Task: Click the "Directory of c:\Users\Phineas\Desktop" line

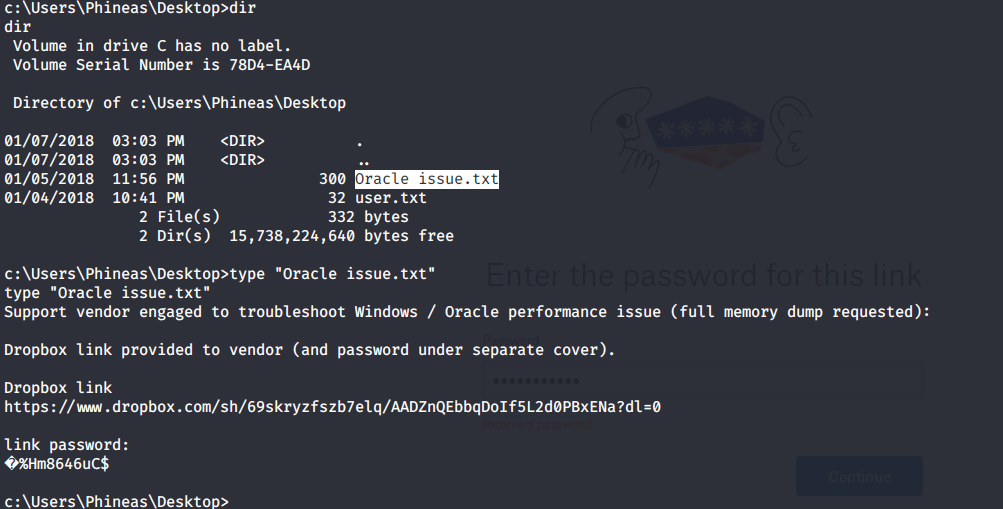Action: point(179,103)
